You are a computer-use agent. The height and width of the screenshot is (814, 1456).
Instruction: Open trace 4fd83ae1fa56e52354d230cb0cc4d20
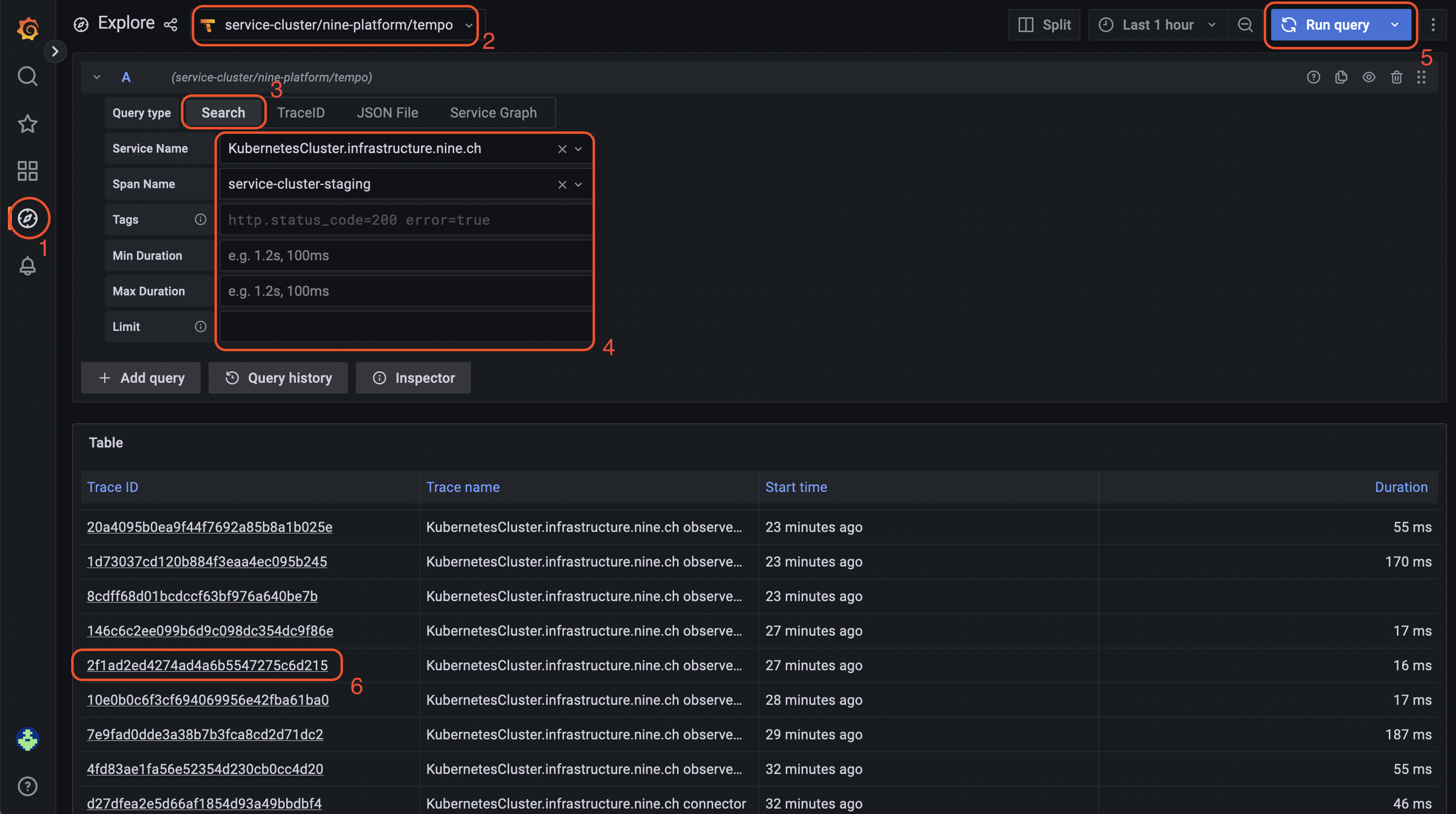coord(205,769)
